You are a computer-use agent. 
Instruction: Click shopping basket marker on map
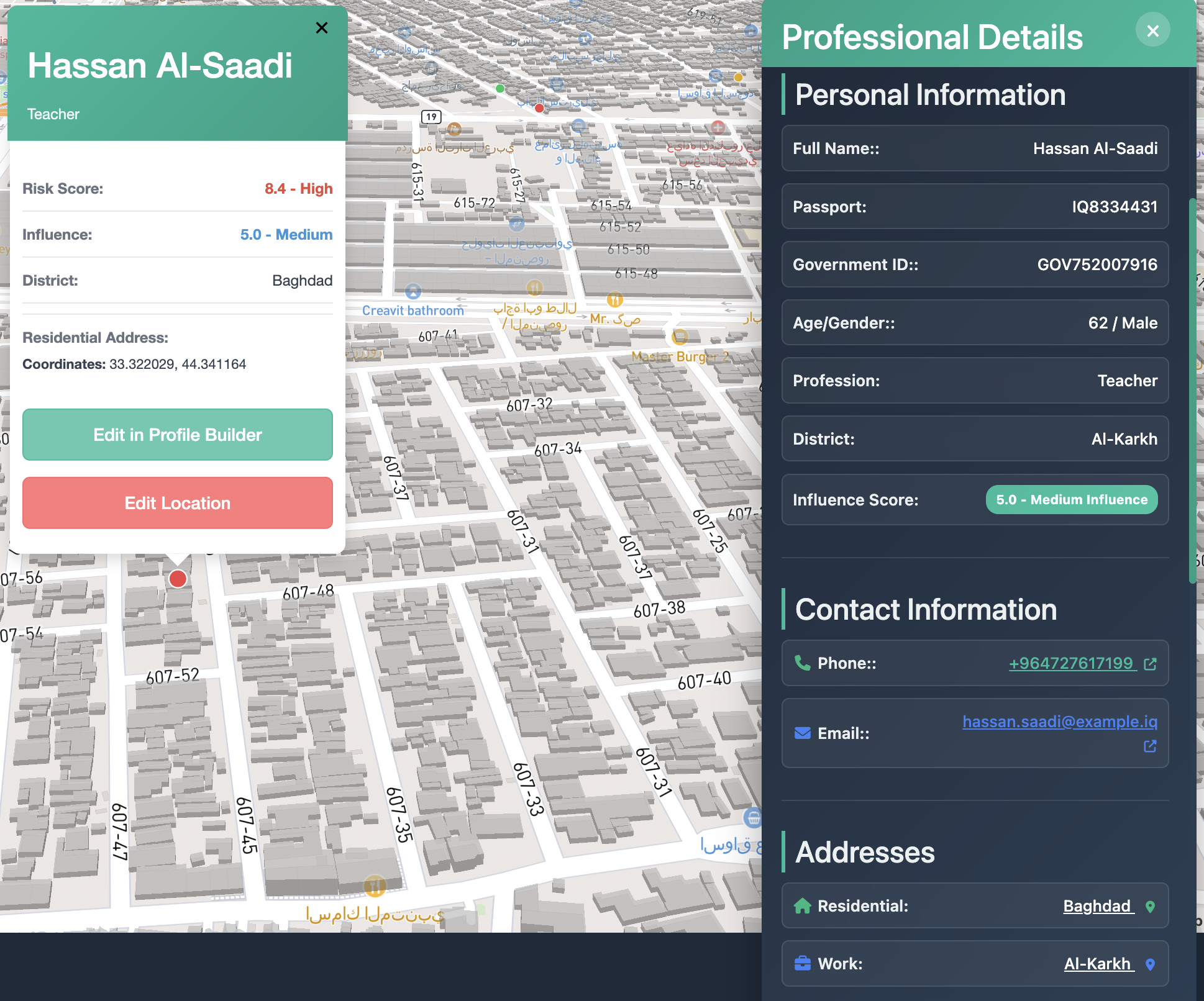pos(752,818)
